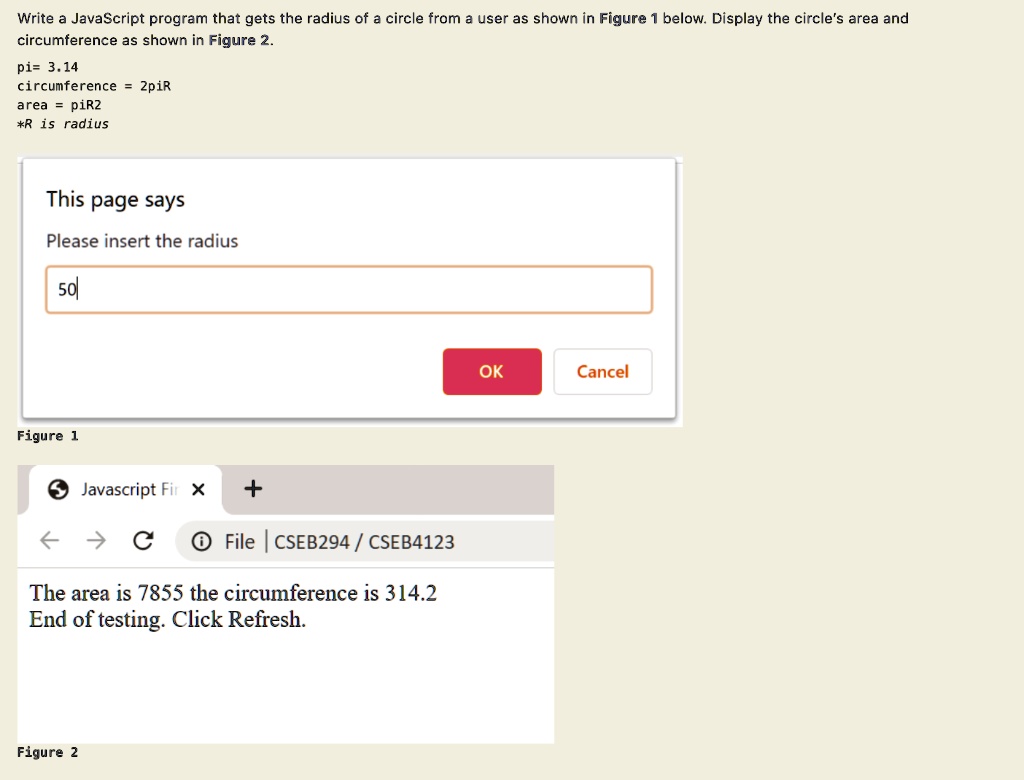Click the globe favicon on the Javascript tab
The image size is (1024, 780).
(57, 489)
